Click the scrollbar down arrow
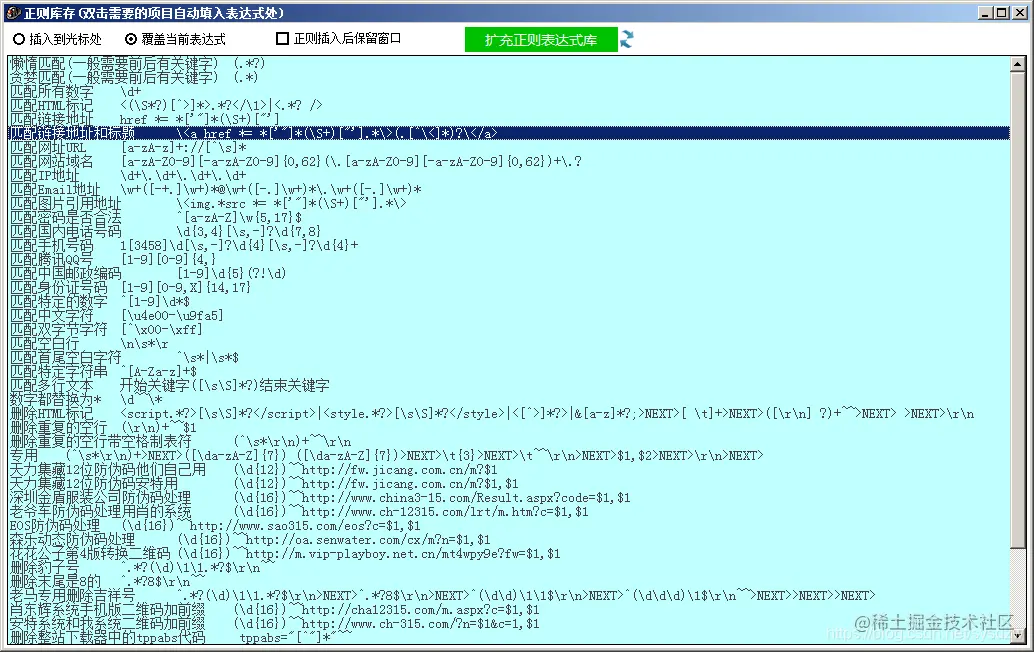 1018,636
